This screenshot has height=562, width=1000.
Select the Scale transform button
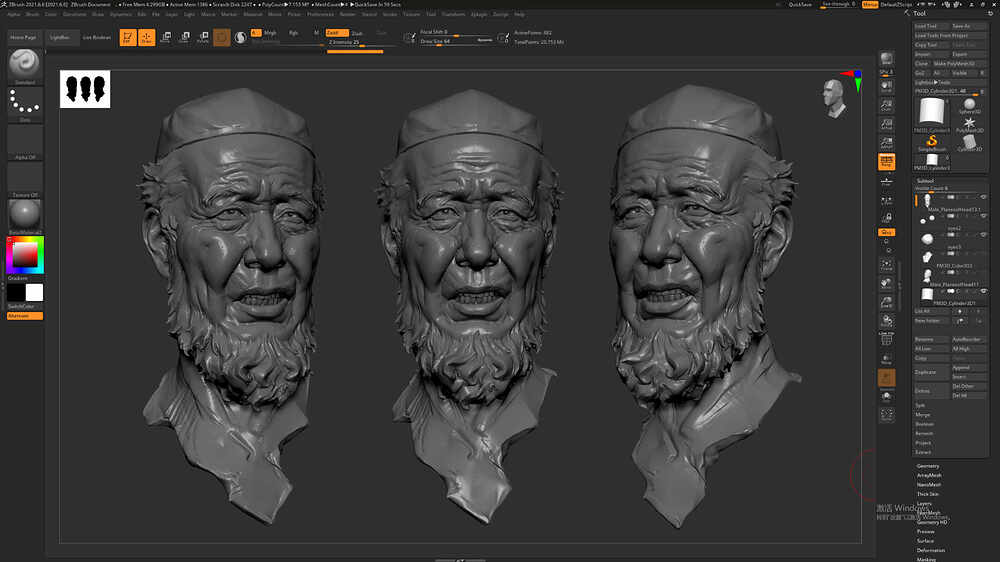pos(184,38)
